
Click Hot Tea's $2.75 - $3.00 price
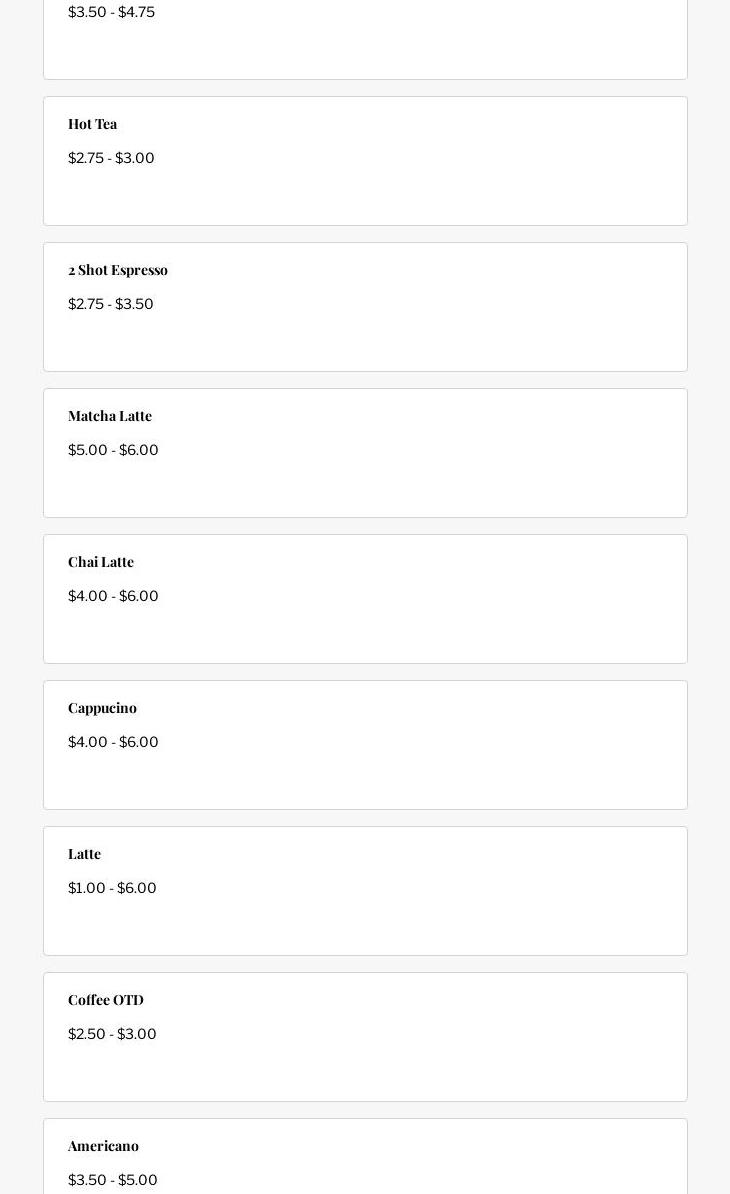tap(111, 158)
